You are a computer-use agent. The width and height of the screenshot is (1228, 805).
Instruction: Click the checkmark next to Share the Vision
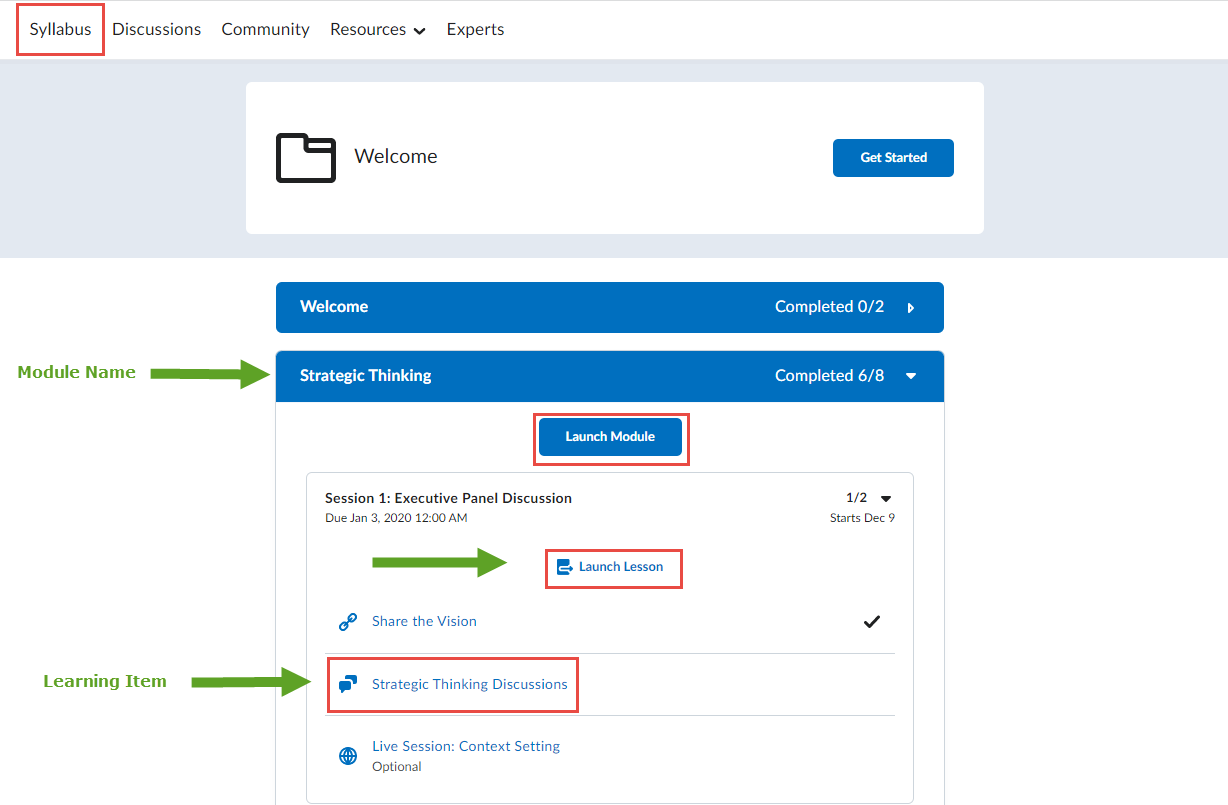click(872, 622)
